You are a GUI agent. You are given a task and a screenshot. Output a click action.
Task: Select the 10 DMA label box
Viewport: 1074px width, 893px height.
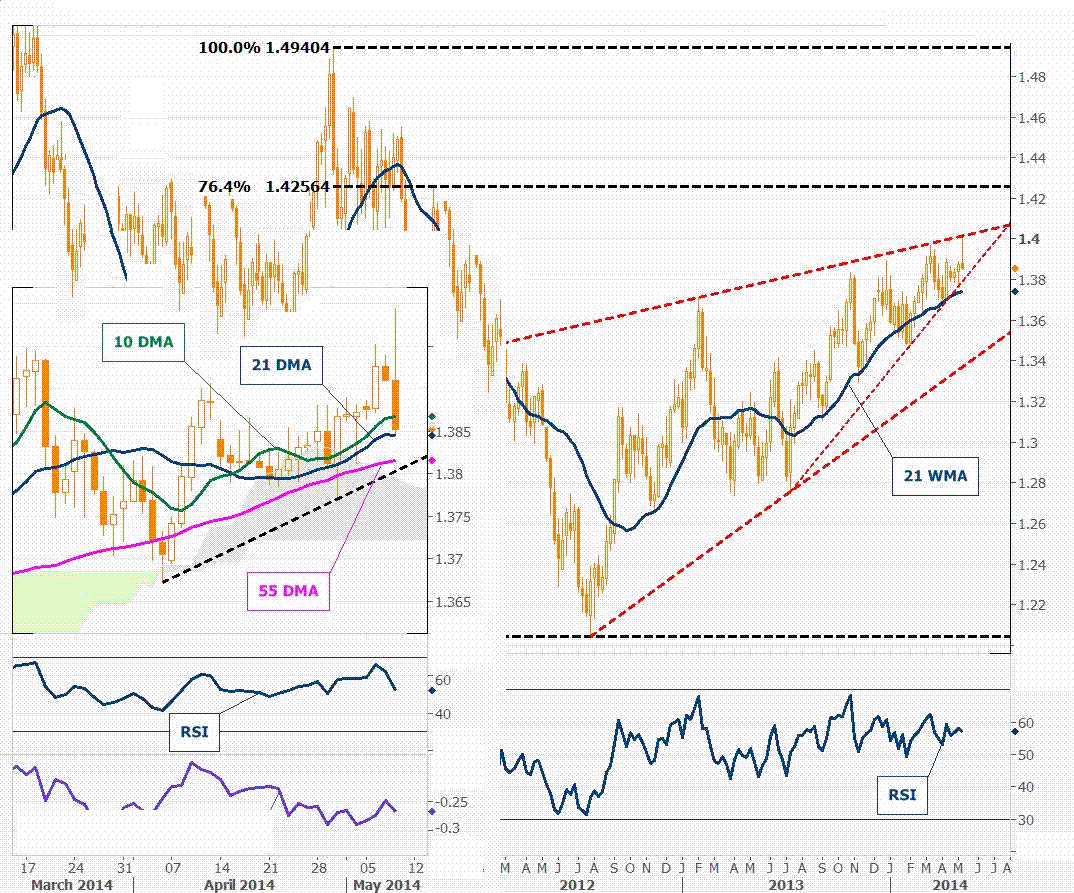142,342
